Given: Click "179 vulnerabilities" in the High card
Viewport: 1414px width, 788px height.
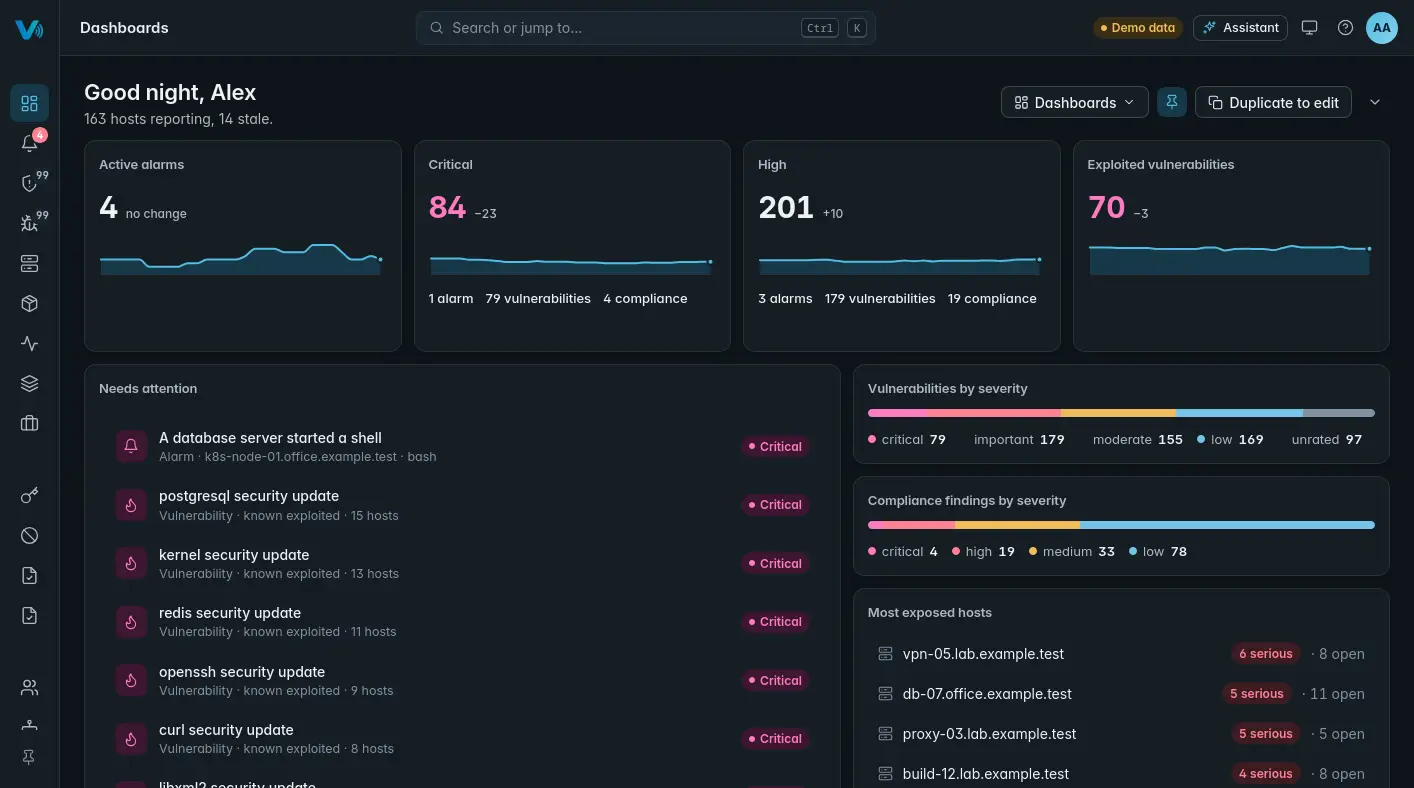Looking at the screenshot, I should 880,299.
